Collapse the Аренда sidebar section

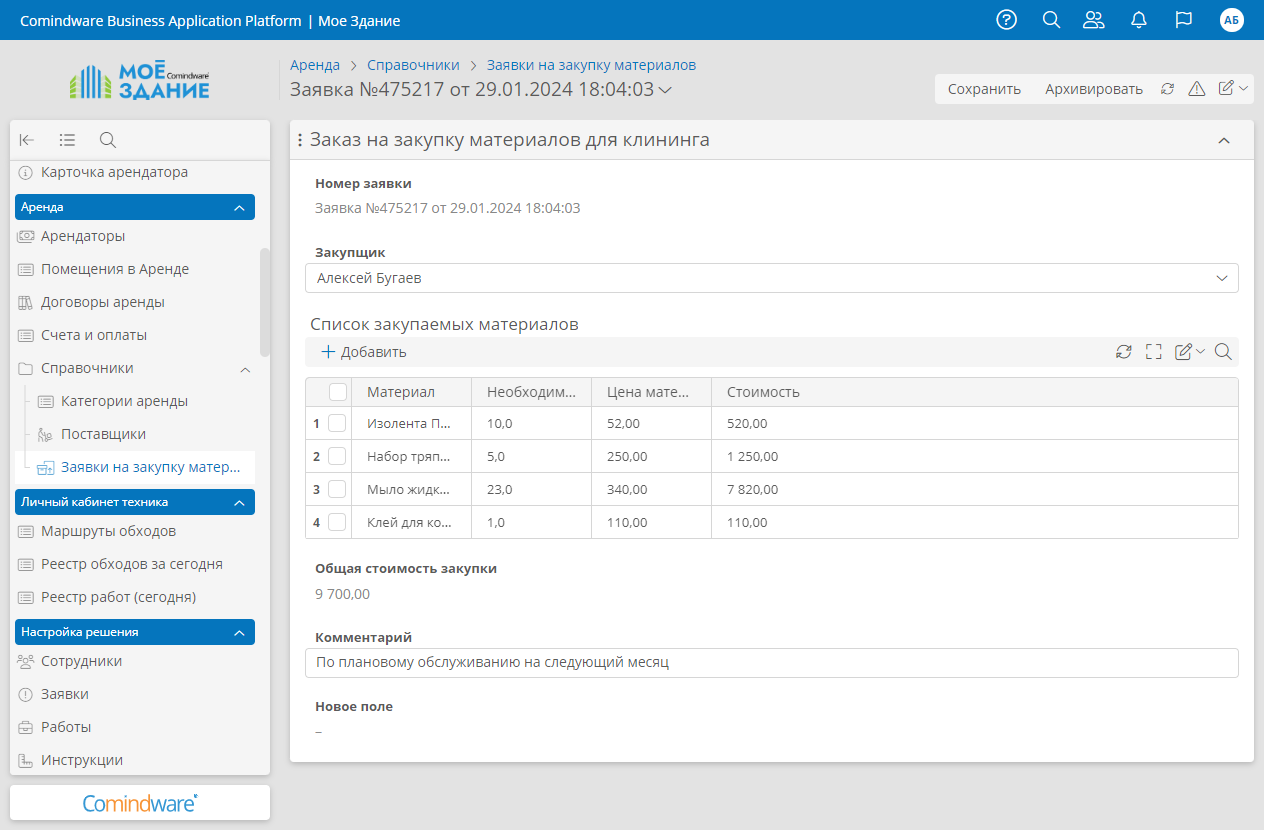click(x=238, y=207)
